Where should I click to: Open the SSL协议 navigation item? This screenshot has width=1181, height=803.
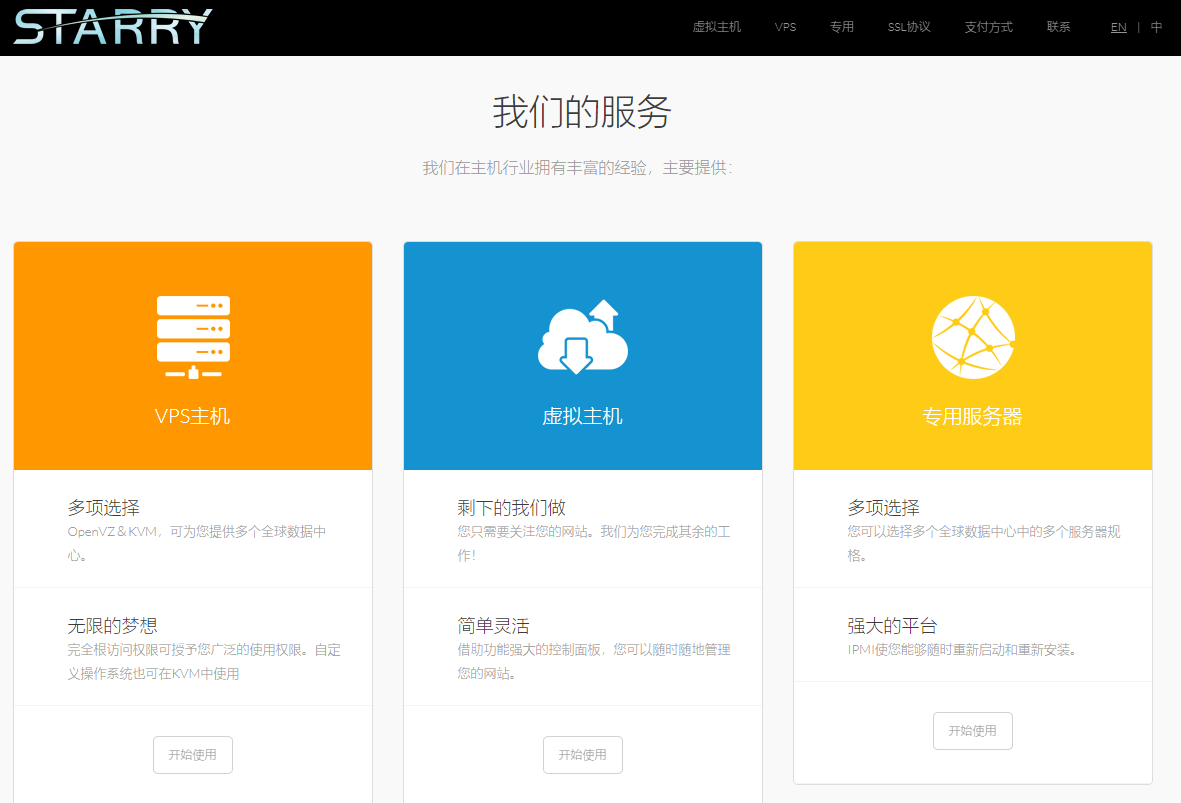tap(908, 27)
